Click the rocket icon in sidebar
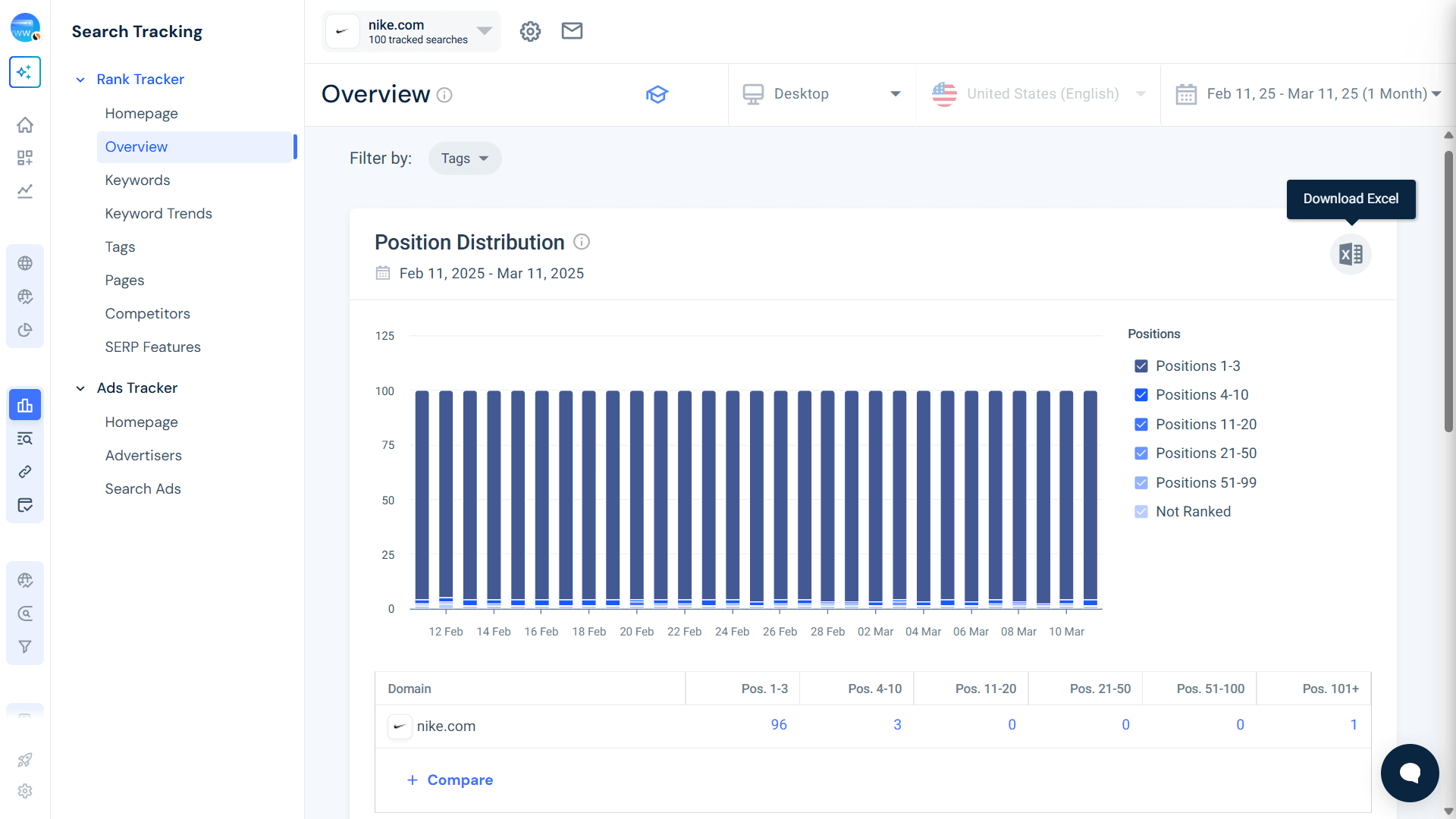This screenshot has width=1456, height=819. point(25,759)
